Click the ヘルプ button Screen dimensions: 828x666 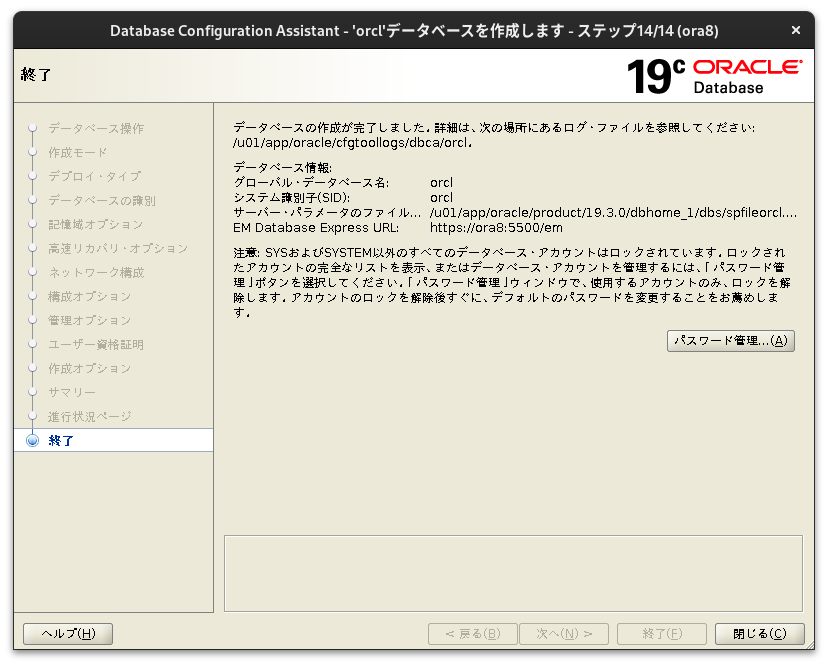(67, 633)
